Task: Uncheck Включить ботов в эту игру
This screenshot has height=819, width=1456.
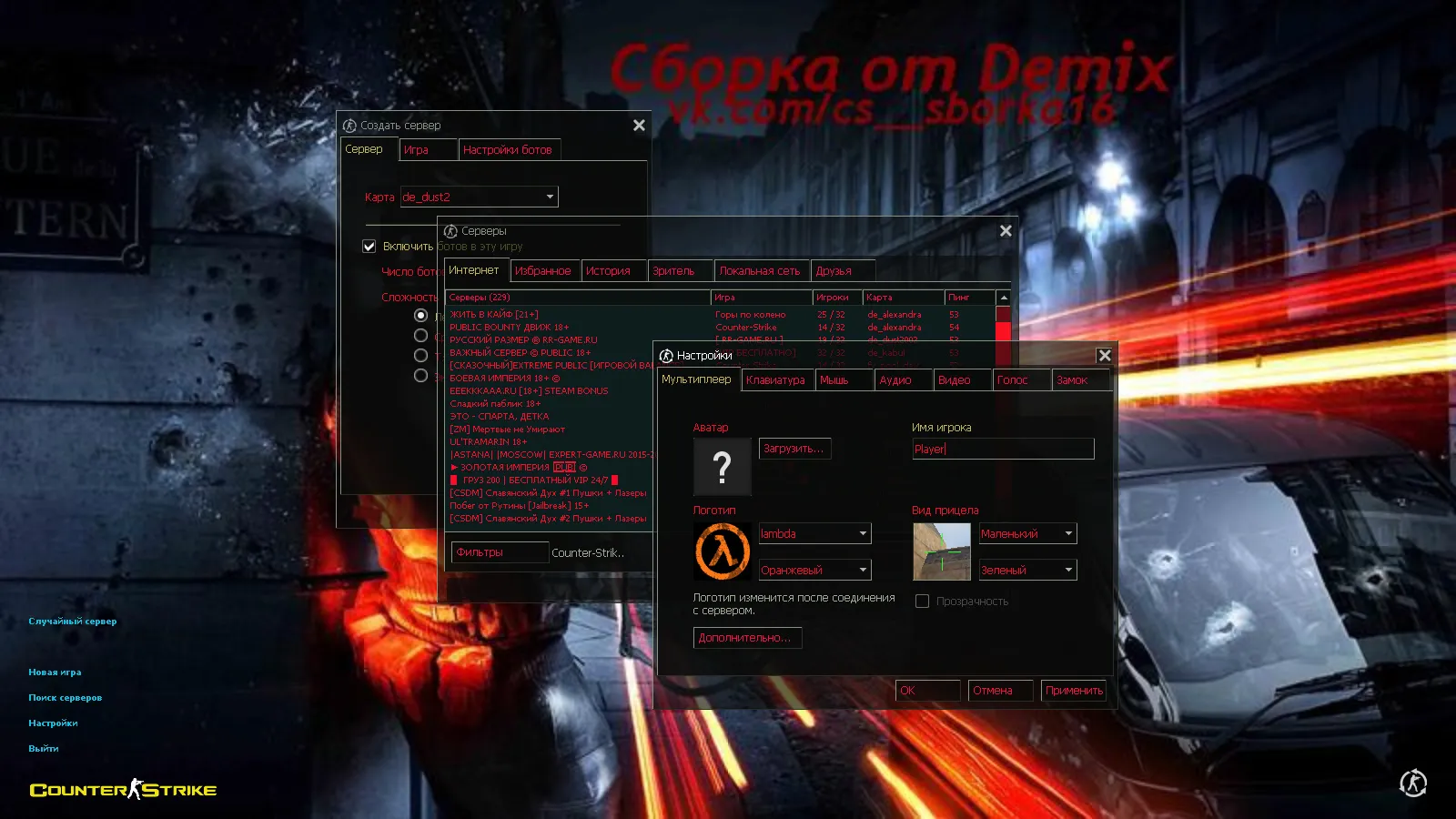Action: [369, 246]
